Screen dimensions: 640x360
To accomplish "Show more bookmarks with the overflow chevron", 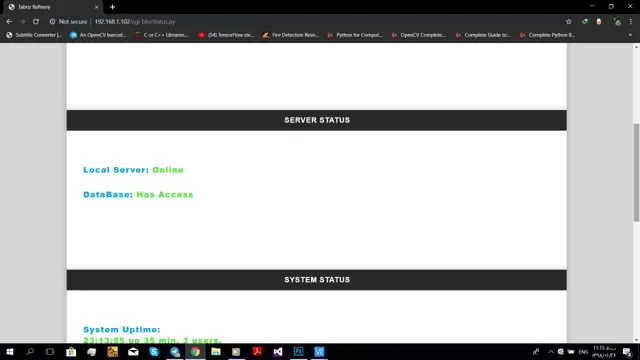I will (x=630, y=35).
